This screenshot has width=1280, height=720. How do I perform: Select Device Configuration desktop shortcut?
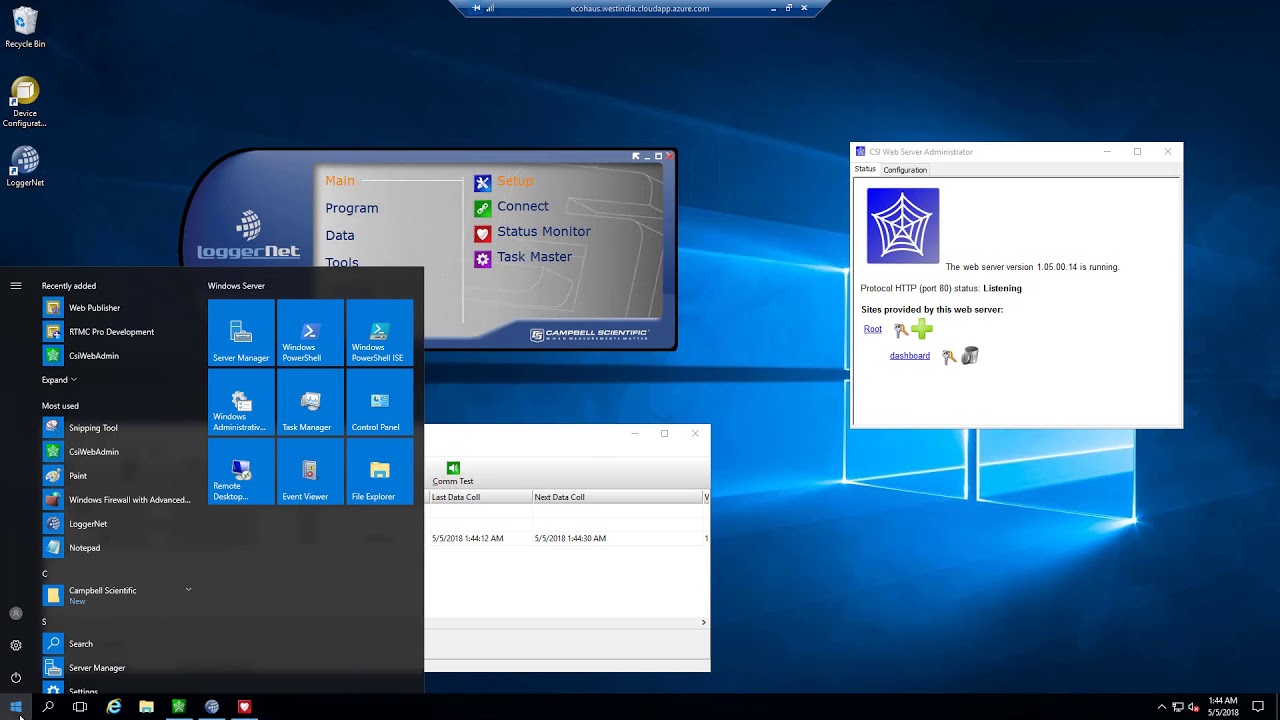pyautogui.click(x=25, y=102)
